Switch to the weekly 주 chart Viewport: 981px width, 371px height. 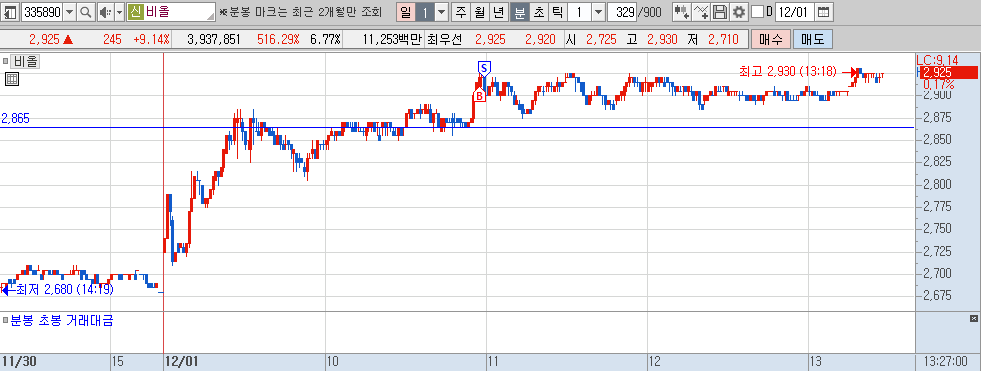tap(461, 11)
